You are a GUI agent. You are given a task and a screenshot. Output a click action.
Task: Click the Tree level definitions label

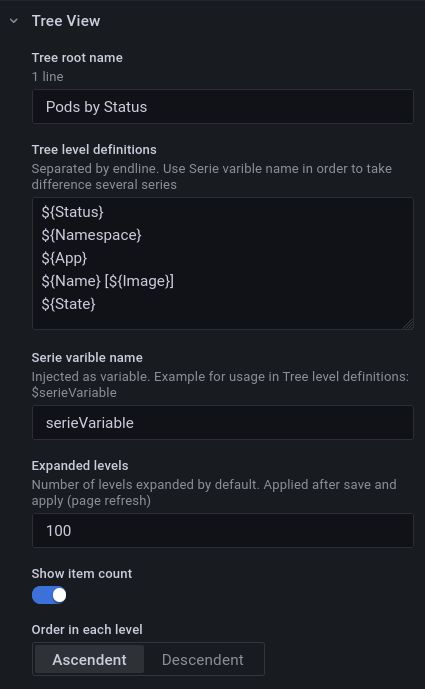[94, 149]
